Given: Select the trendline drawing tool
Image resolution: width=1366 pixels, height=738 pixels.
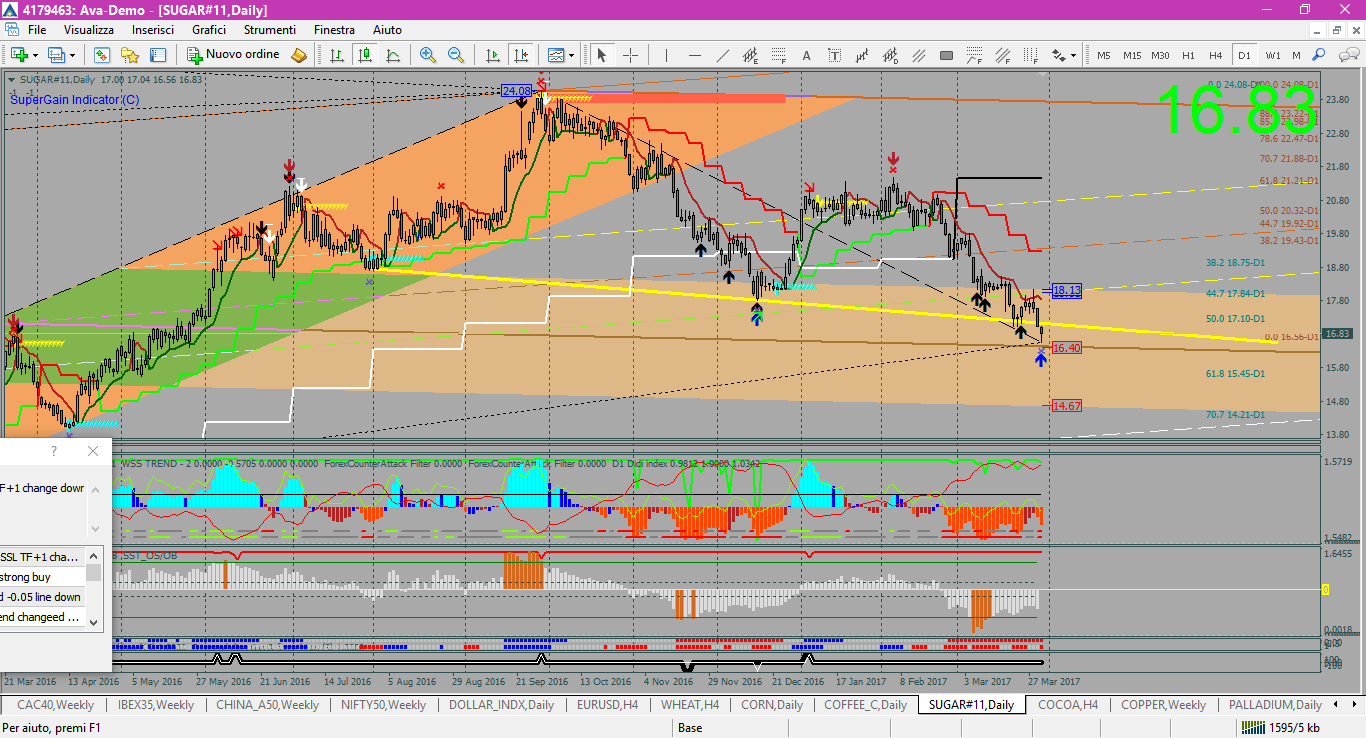Looking at the screenshot, I should pyautogui.click(x=722, y=55).
